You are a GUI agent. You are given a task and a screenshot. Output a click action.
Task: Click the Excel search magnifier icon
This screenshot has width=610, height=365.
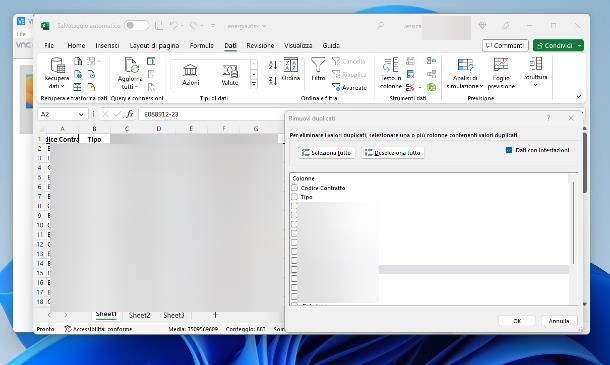[x=380, y=26]
